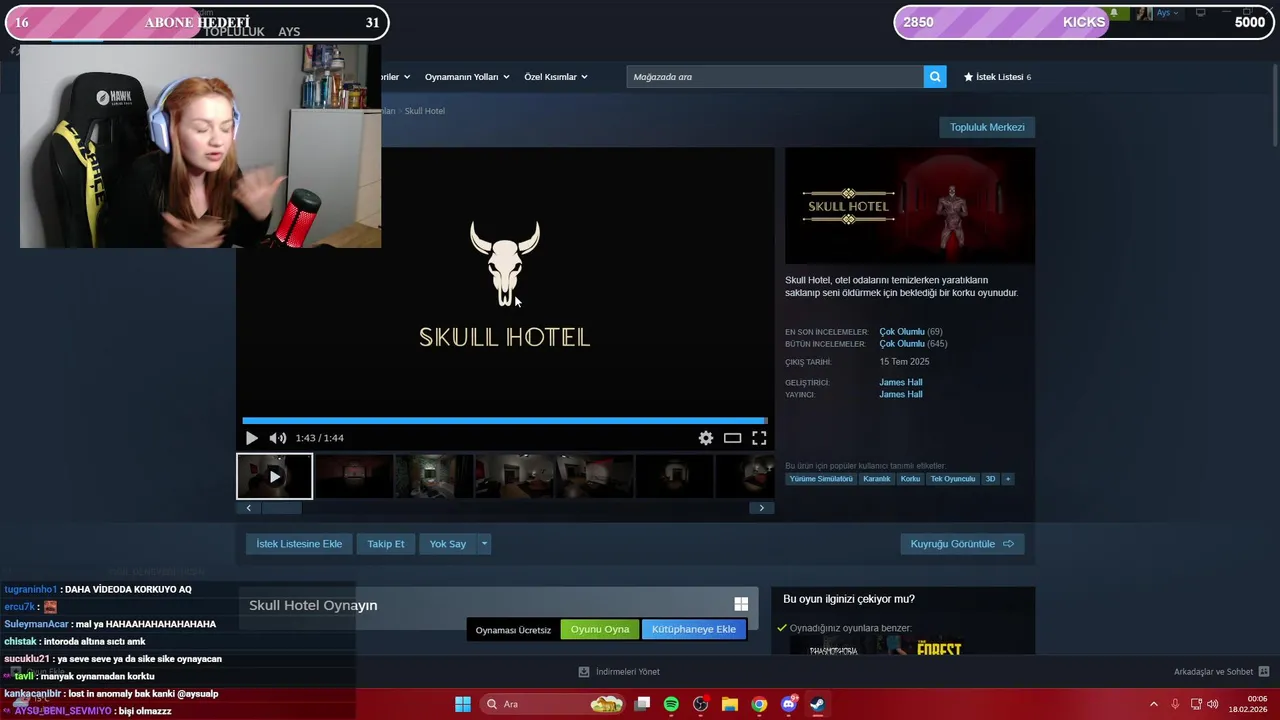1280x720 pixels.
Task: Click the Windows taskbar Ara search box
Action: 553,704
